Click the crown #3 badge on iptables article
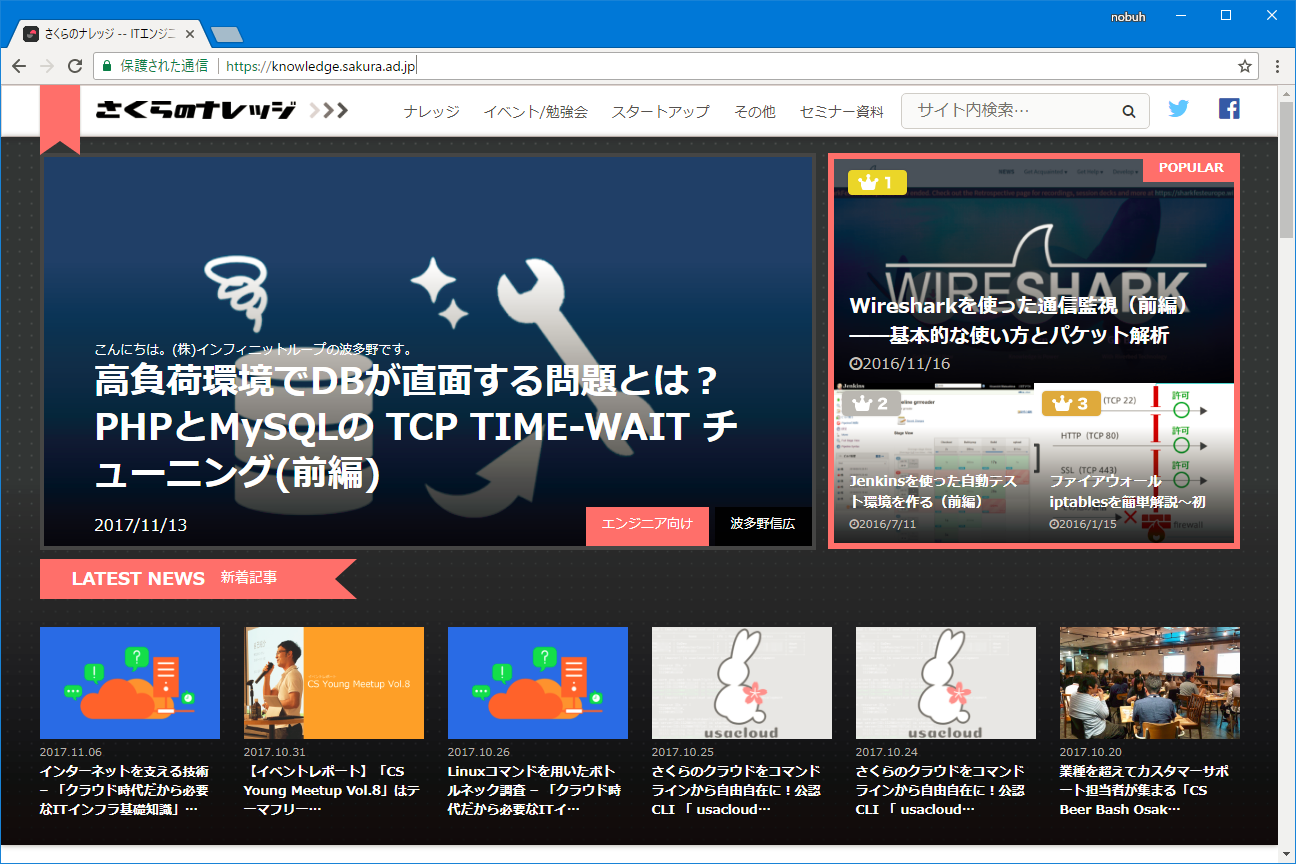The height and width of the screenshot is (864, 1296). click(x=1070, y=403)
